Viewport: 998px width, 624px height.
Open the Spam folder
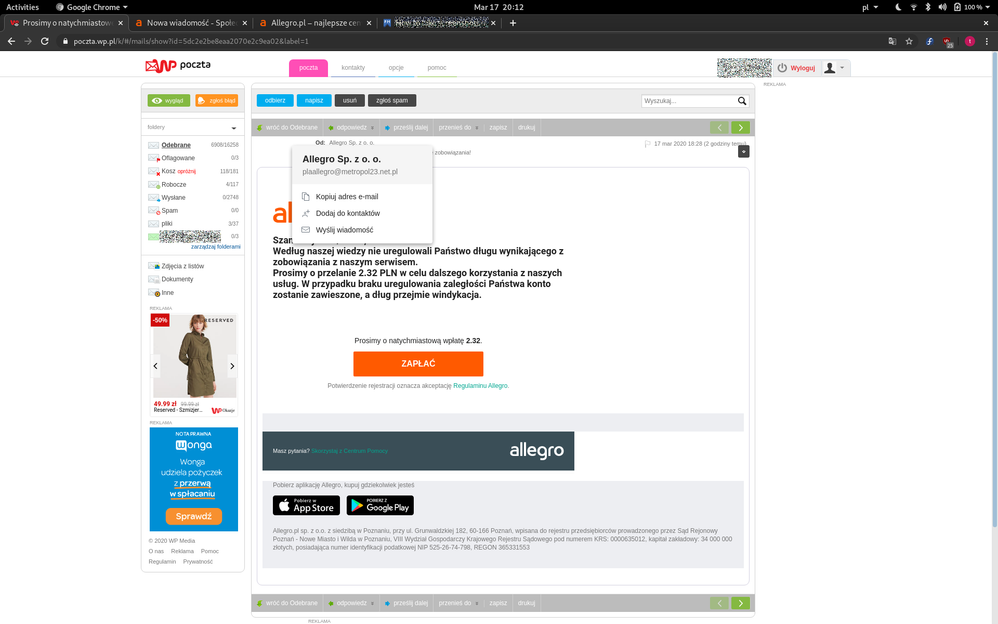[x=170, y=210]
